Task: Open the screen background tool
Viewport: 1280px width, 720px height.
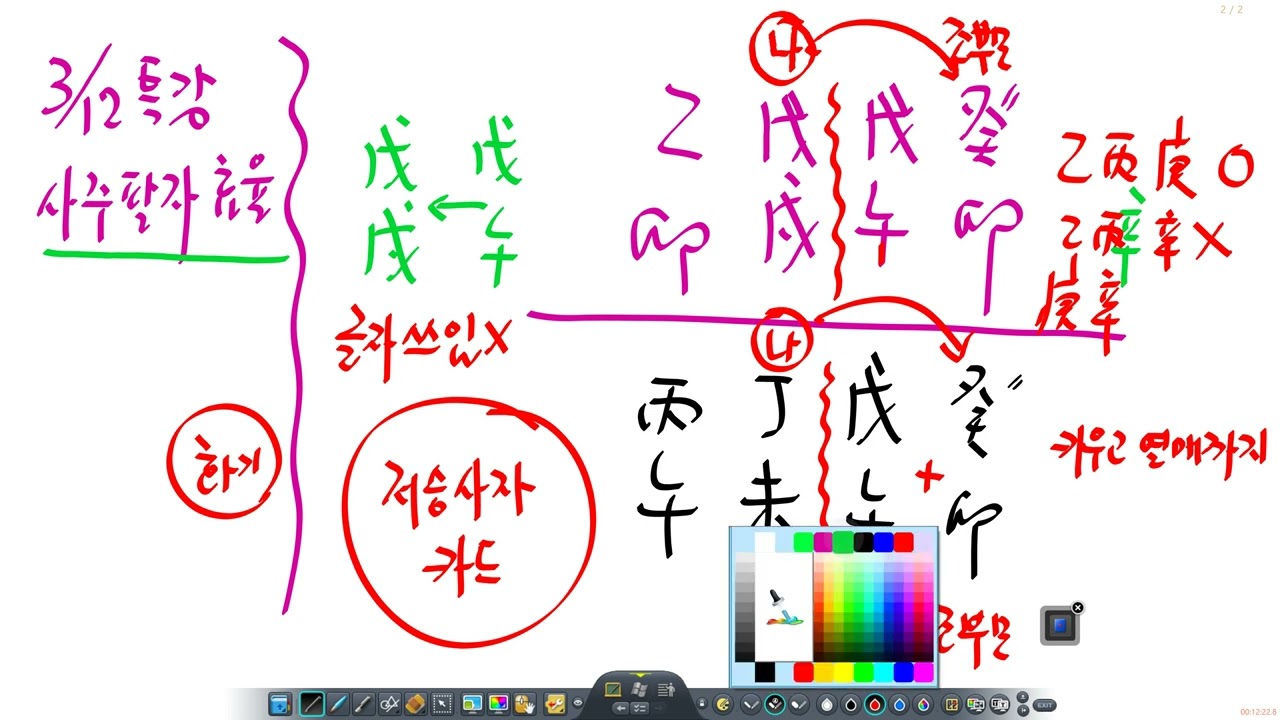Action: (472, 703)
